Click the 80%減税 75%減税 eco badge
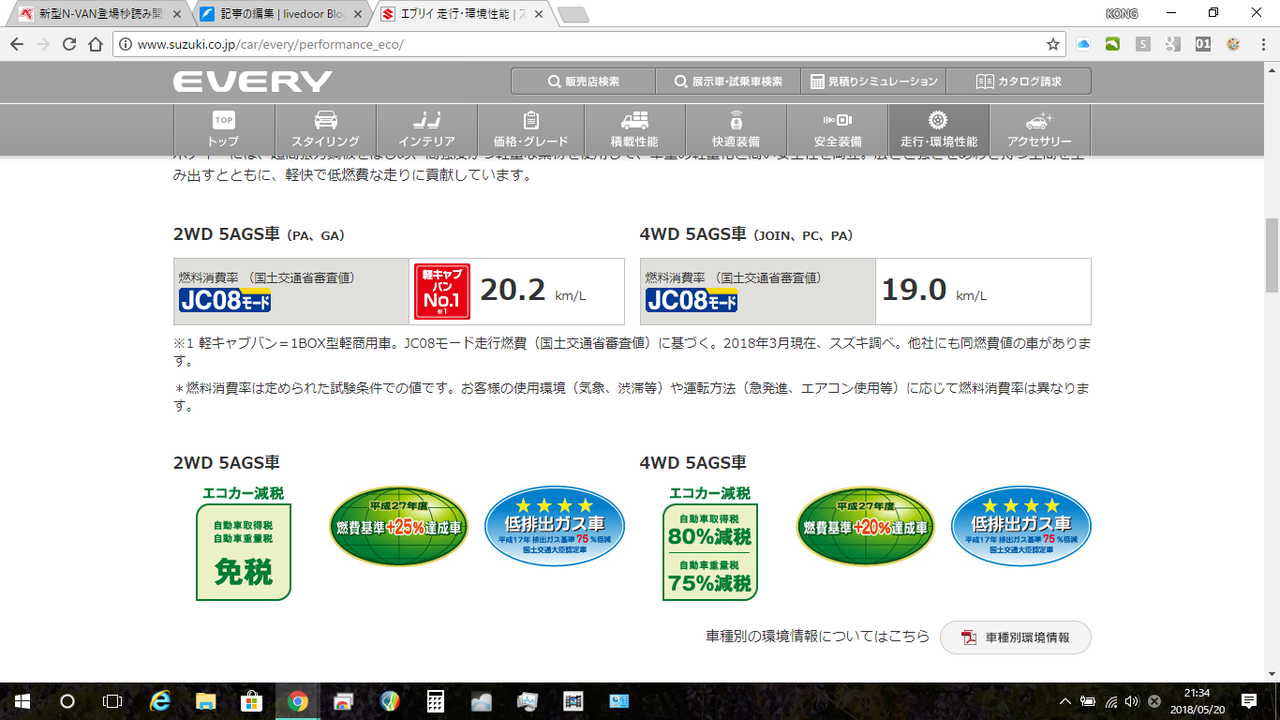The height and width of the screenshot is (720, 1280). pyautogui.click(x=710, y=543)
